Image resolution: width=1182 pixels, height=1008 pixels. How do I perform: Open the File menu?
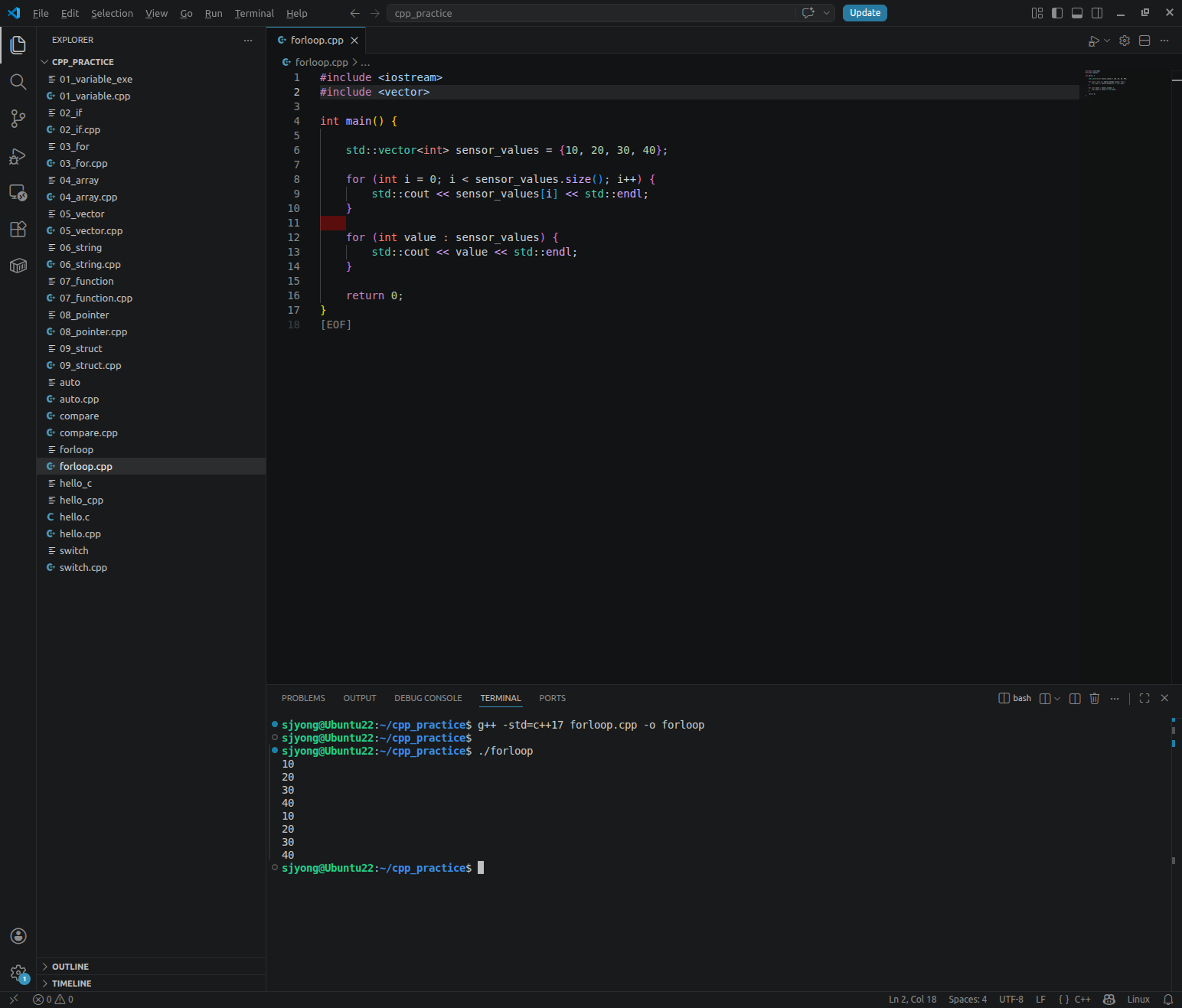41,13
